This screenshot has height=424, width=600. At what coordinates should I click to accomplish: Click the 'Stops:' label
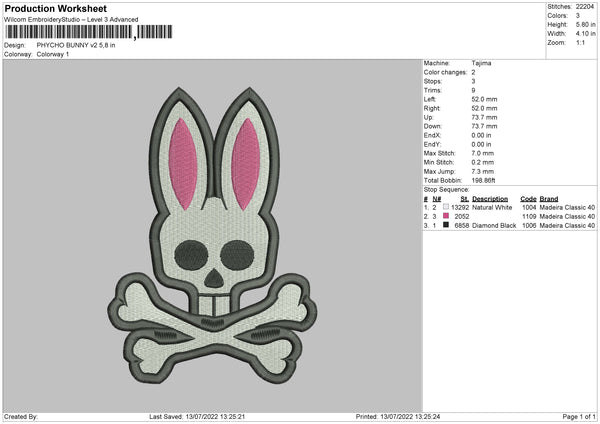[x=432, y=81]
